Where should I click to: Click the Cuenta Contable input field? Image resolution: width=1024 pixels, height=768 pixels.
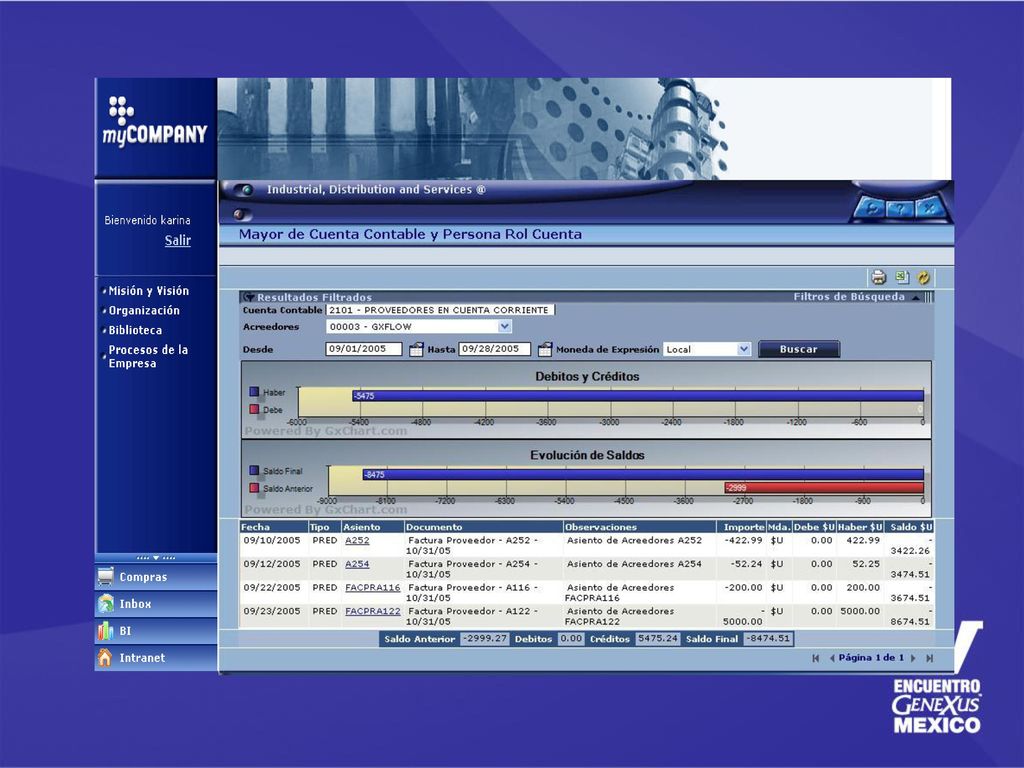[440, 310]
